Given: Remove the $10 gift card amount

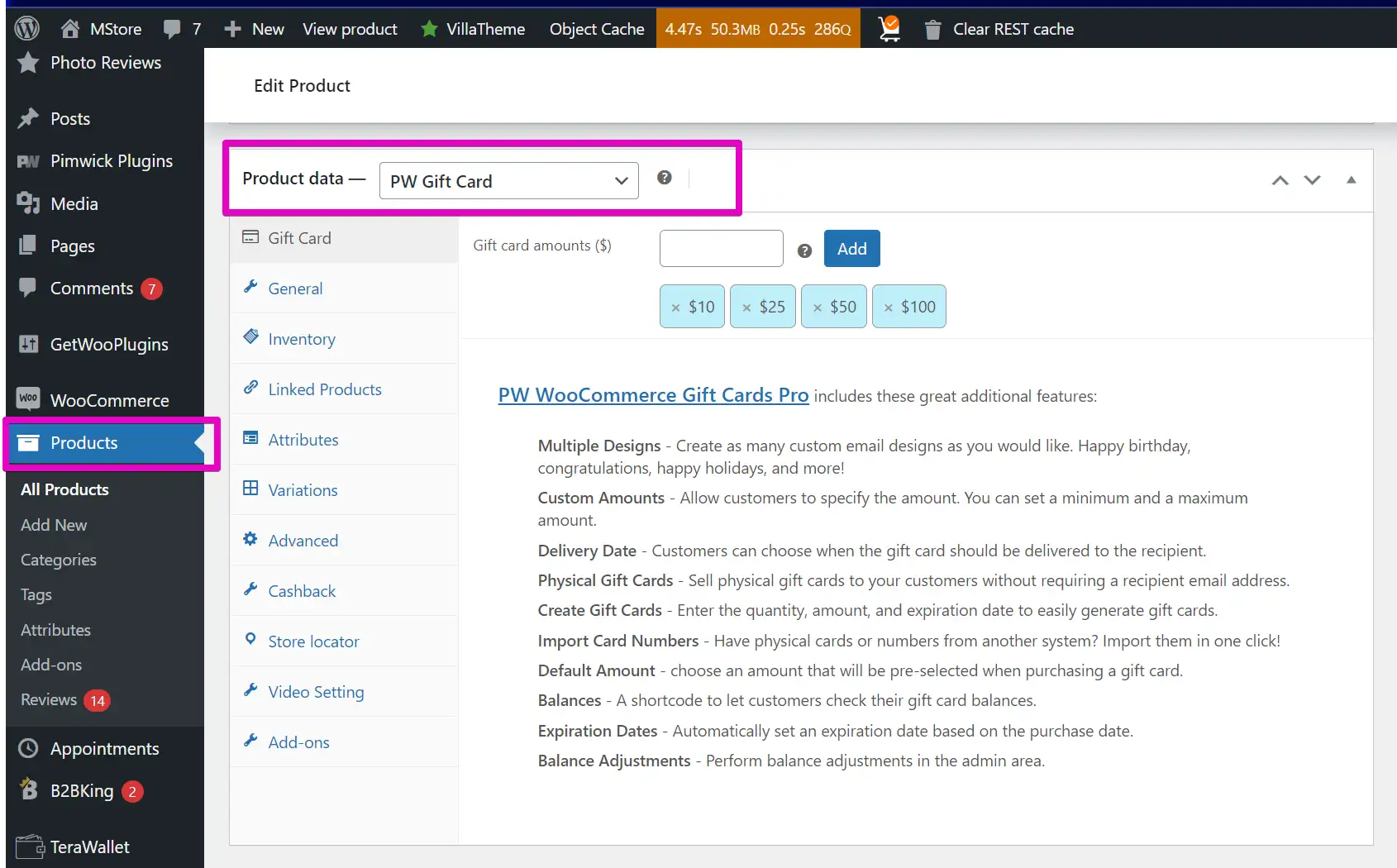Looking at the screenshot, I should (x=675, y=308).
